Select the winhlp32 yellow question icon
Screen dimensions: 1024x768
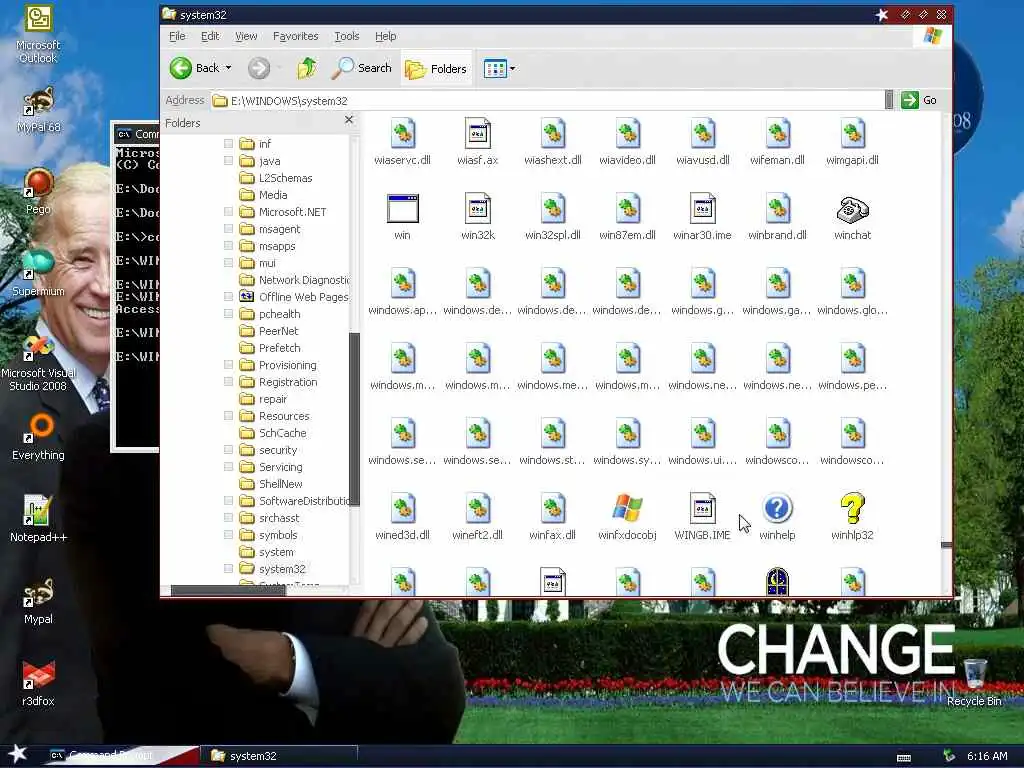click(x=852, y=508)
